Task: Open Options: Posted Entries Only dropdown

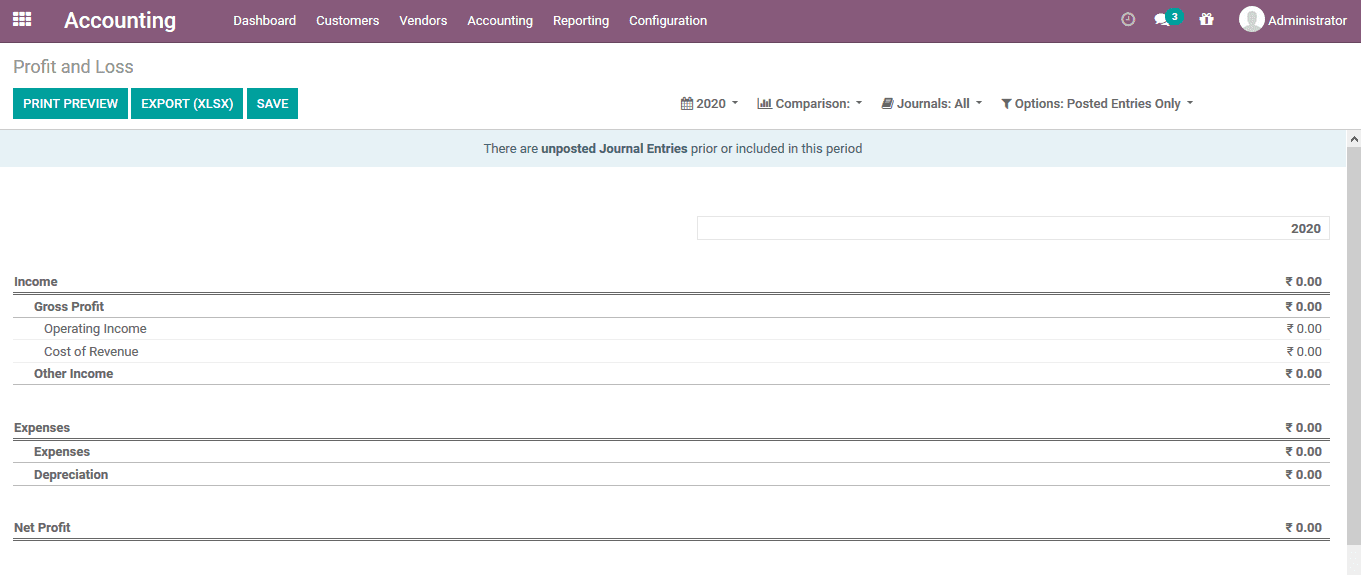Action: (1097, 104)
